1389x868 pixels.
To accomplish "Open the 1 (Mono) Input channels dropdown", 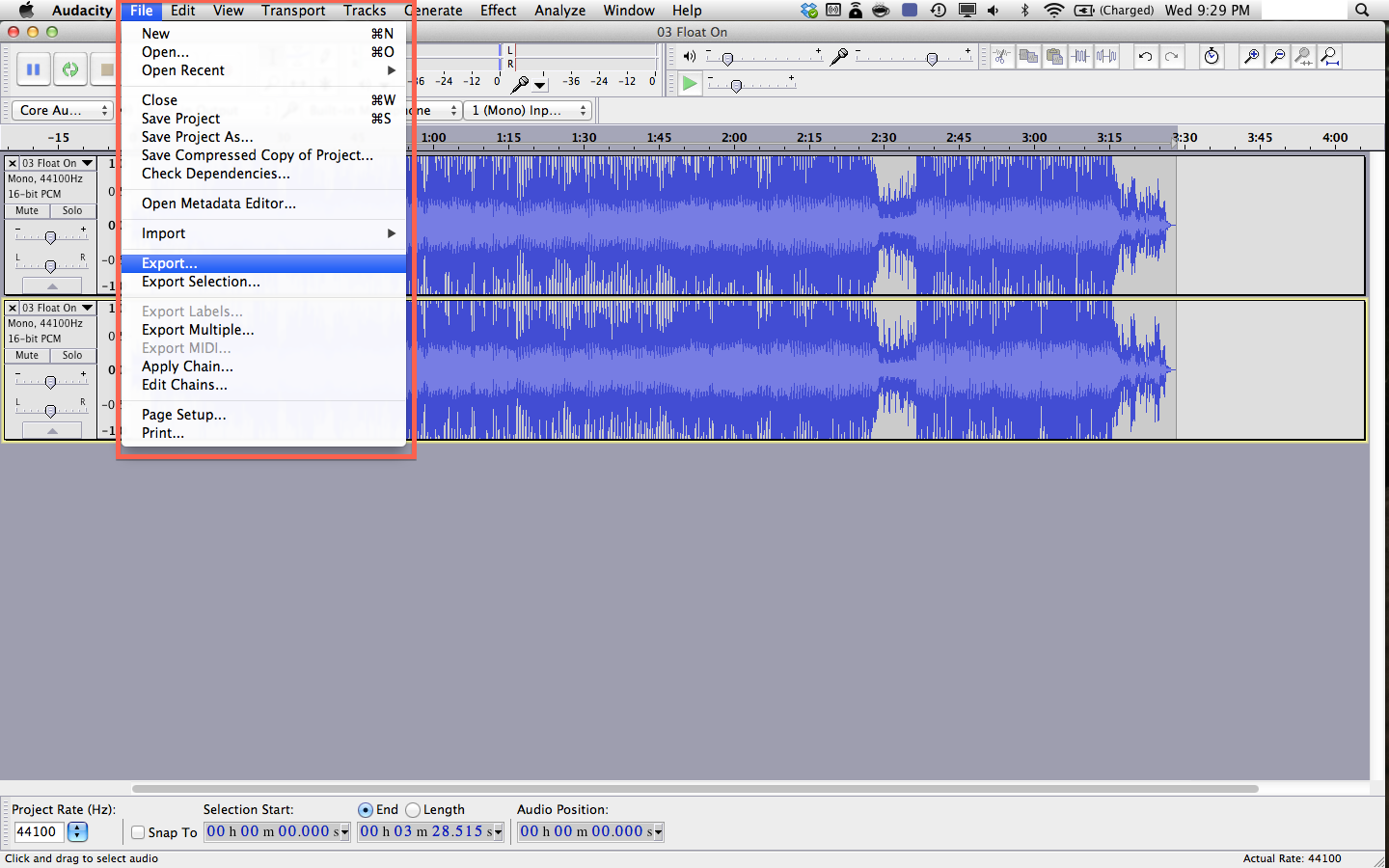I will coord(527,111).
